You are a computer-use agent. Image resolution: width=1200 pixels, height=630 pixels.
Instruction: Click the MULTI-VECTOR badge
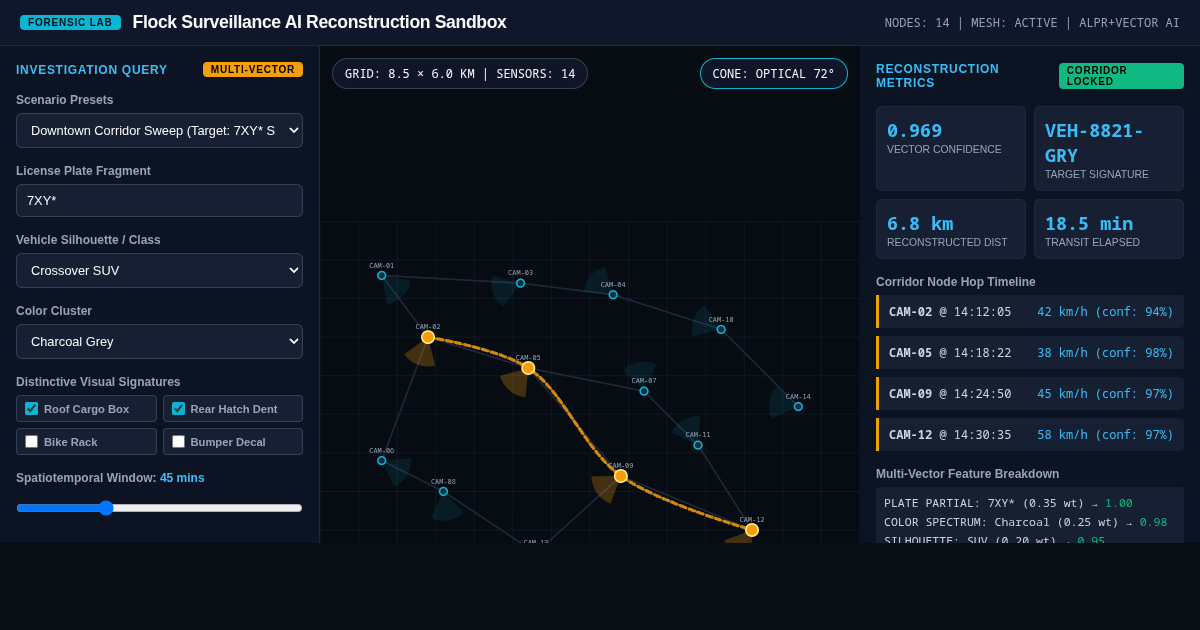pos(253,69)
